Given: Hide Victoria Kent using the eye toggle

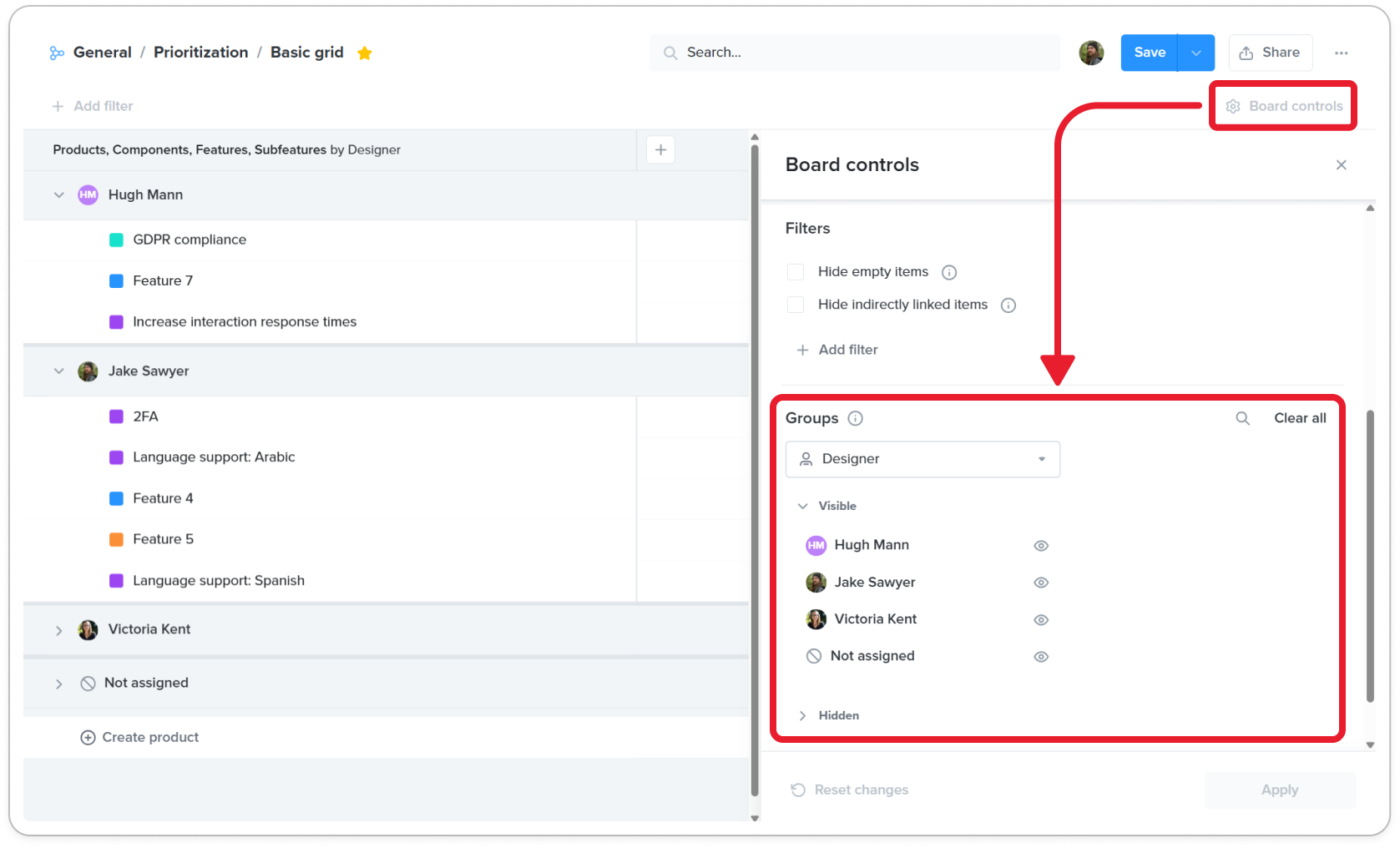Looking at the screenshot, I should (1040, 619).
